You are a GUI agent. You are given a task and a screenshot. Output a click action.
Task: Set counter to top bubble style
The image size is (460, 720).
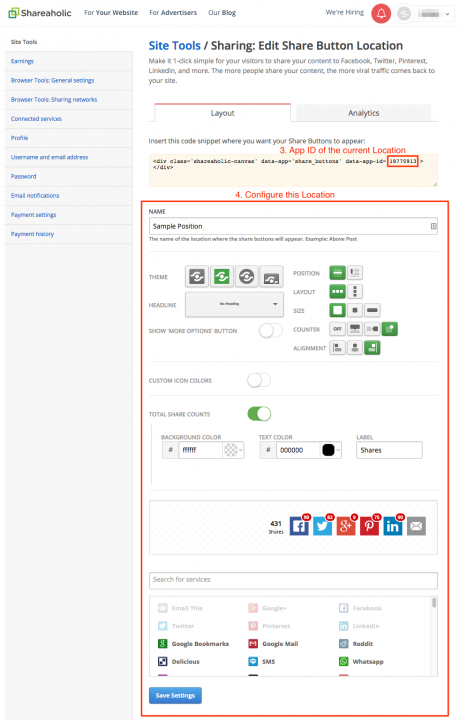tap(355, 329)
